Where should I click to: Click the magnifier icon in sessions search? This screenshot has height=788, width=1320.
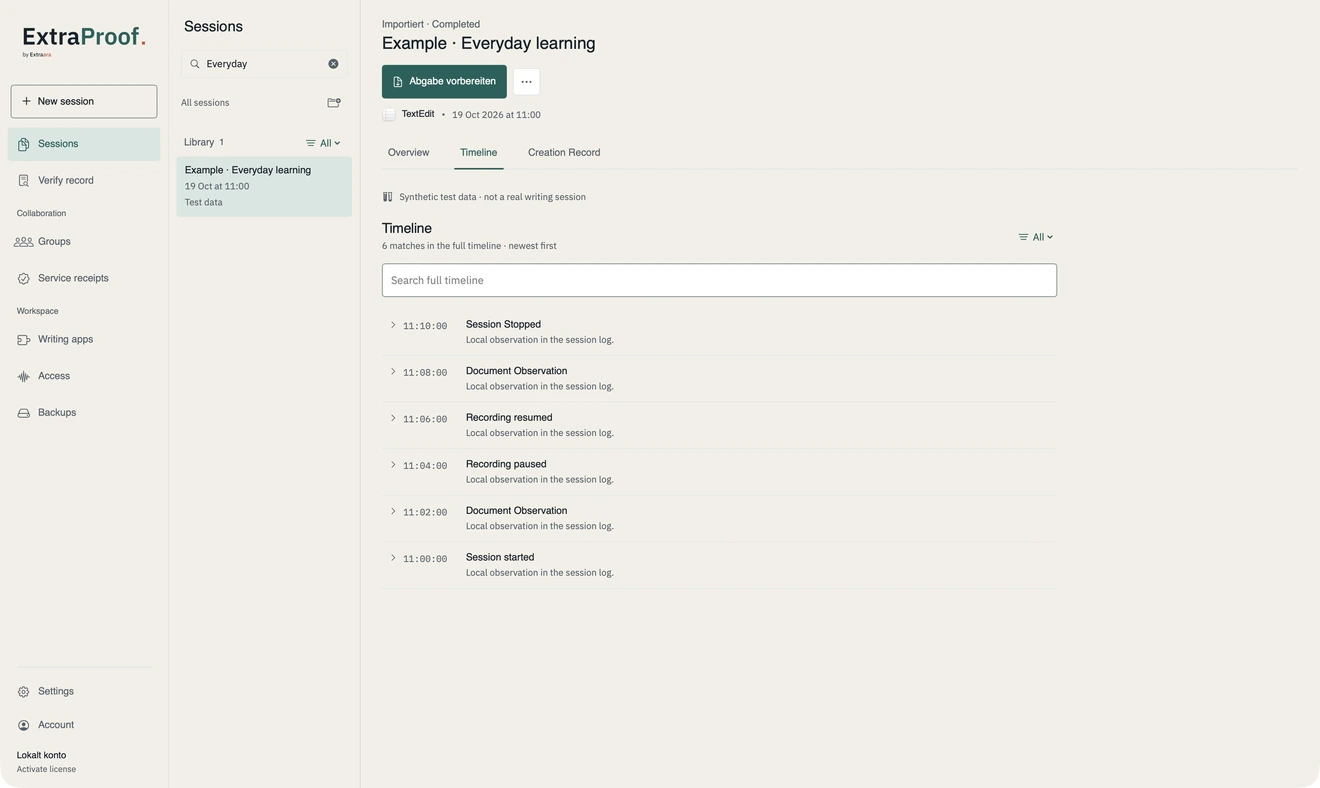tap(195, 64)
